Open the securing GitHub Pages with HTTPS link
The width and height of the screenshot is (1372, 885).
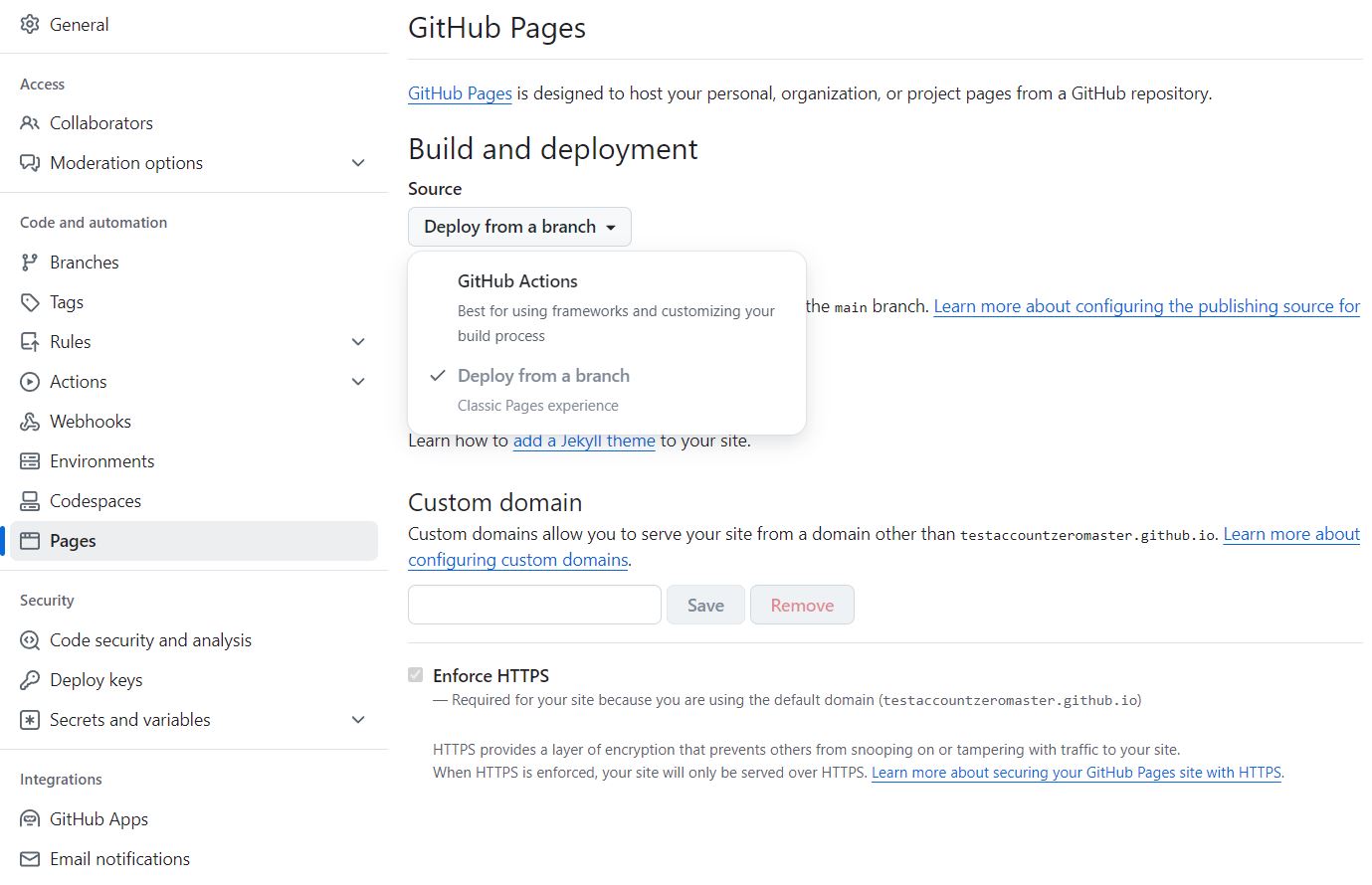click(1077, 773)
